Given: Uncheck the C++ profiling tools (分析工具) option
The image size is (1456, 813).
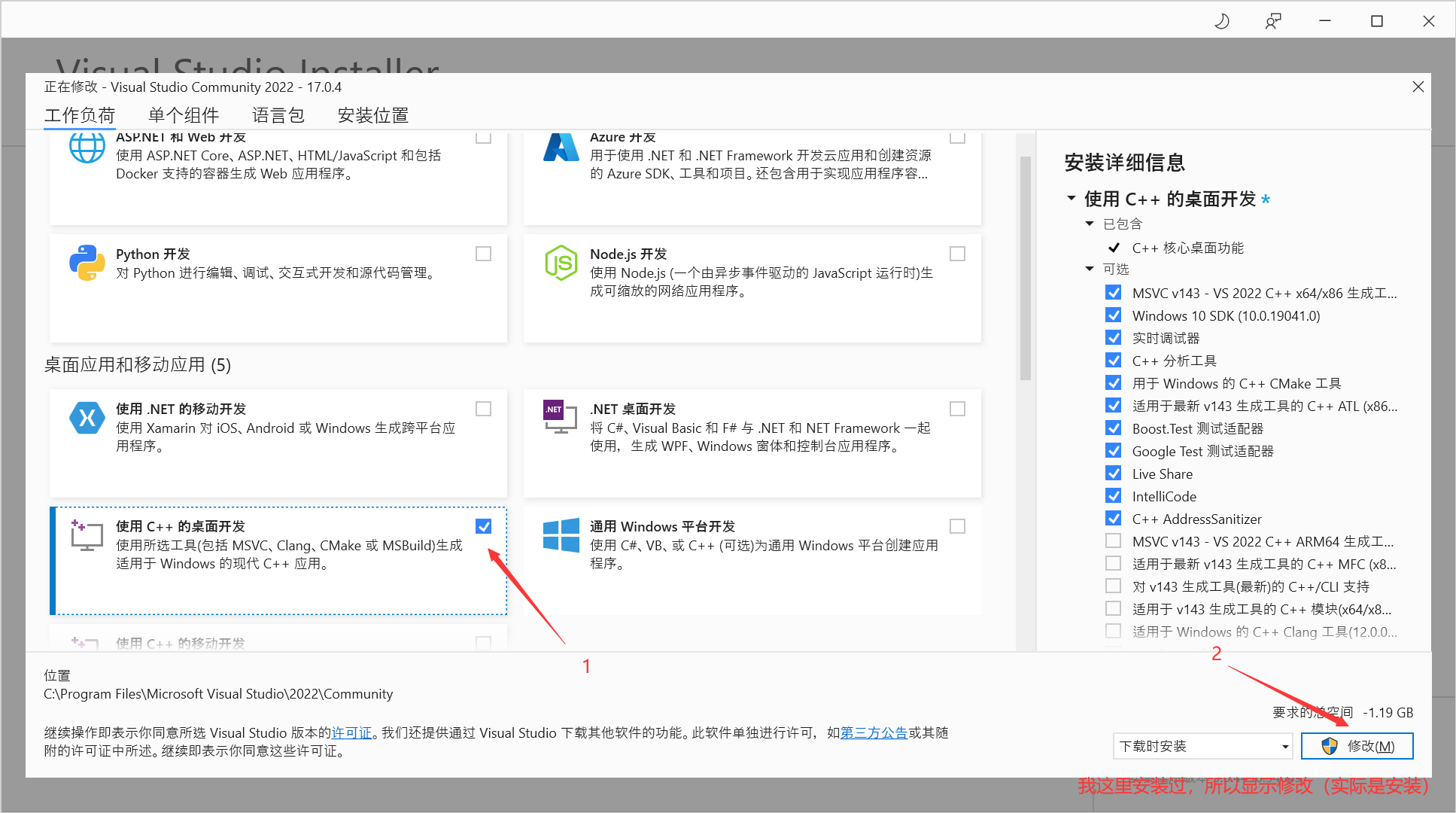Looking at the screenshot, I should click(1114, 361).
